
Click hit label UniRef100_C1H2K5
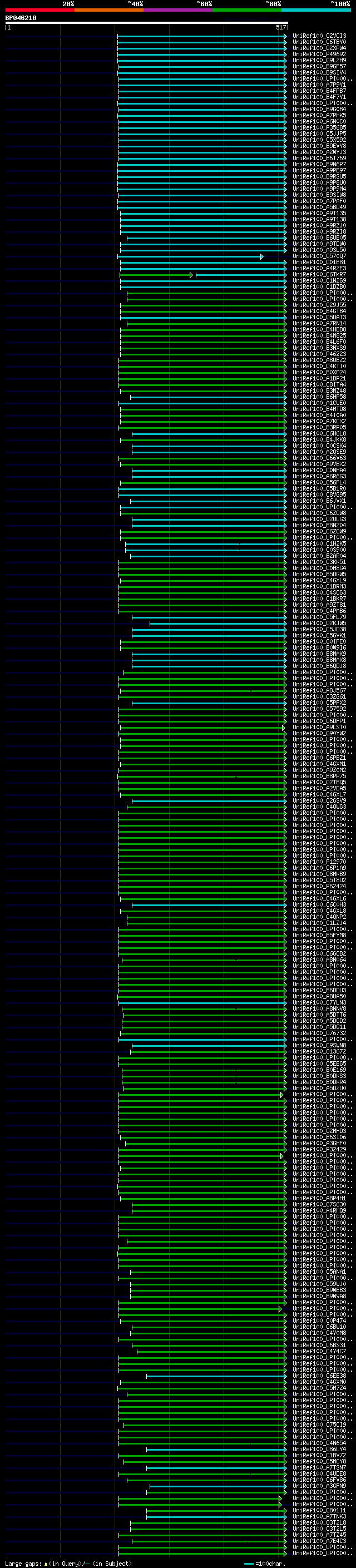pos(319,543)
